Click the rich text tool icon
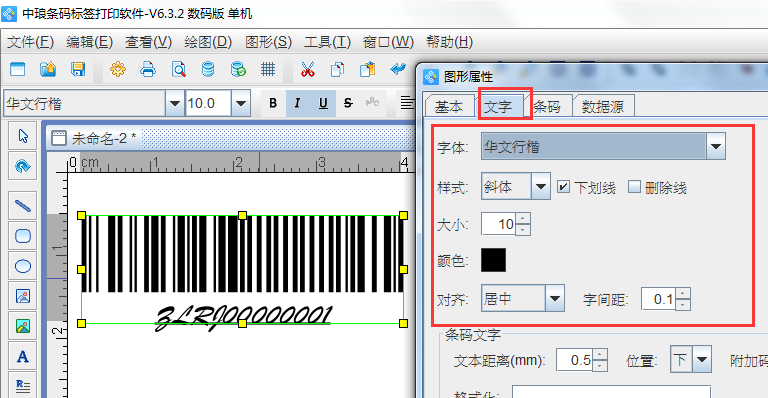The image size is (768, 398). tap(23, 386)
